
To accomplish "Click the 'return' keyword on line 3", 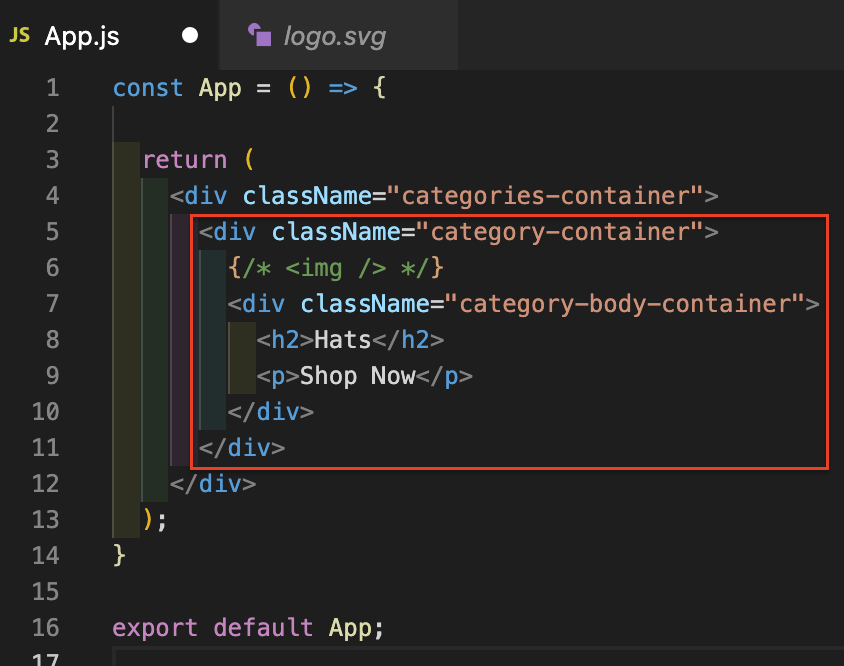I will (x=185, y=160).
